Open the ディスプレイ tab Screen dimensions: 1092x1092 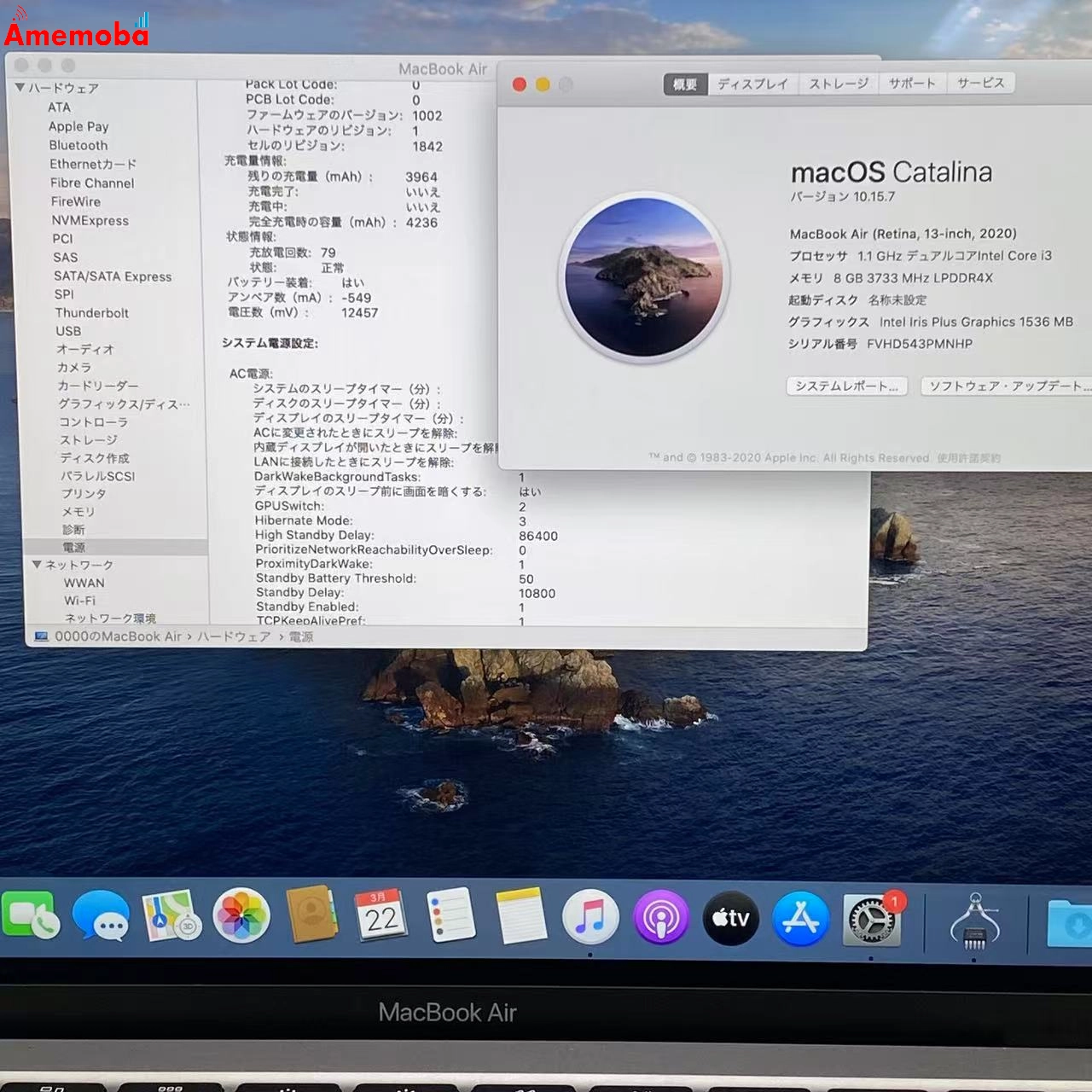click(x=753, y=83)
